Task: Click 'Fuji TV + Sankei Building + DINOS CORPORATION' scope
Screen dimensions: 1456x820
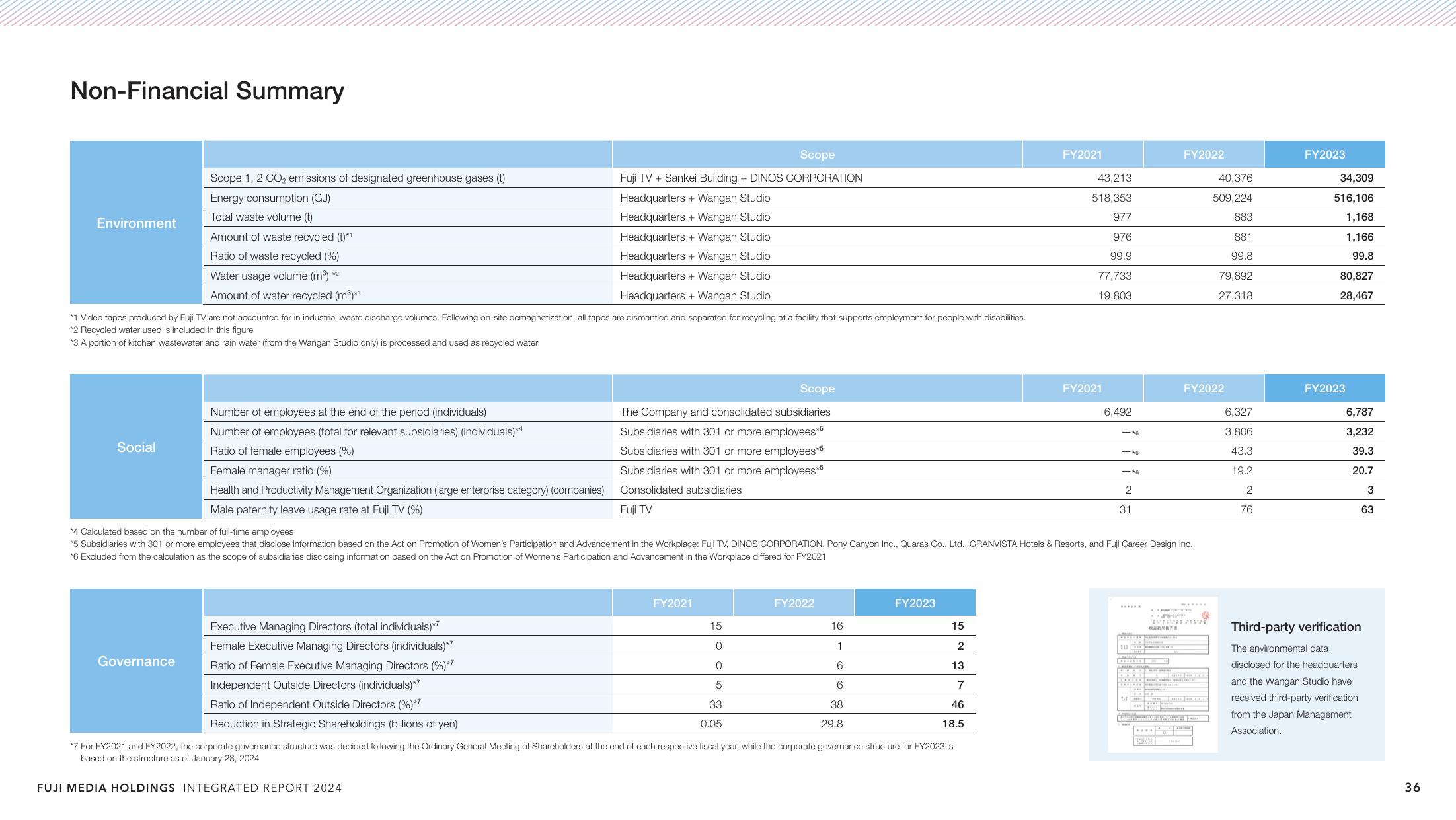Action: [x=741, y=178]
